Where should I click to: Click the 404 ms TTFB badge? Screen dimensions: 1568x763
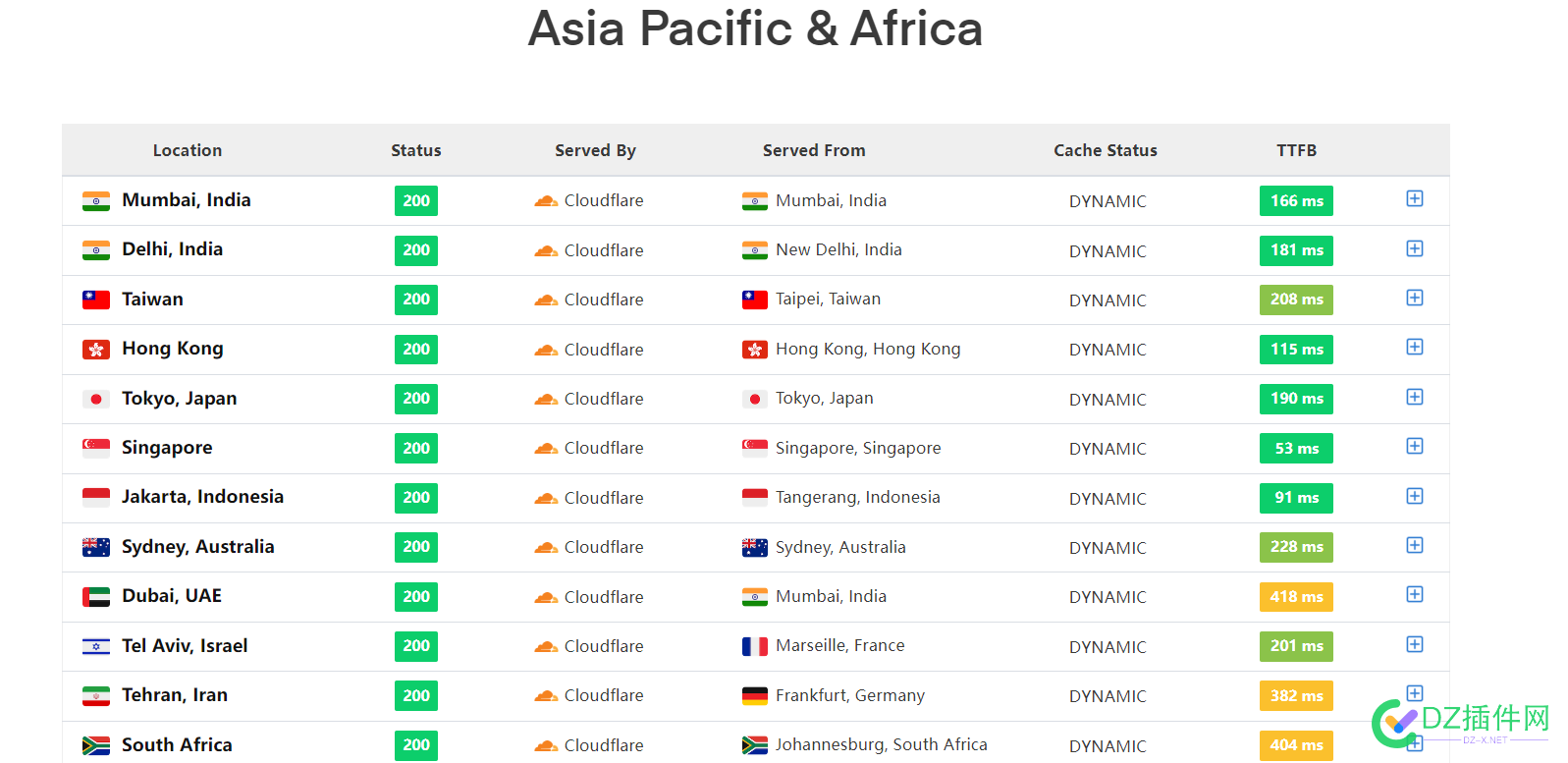[1296, 745]
